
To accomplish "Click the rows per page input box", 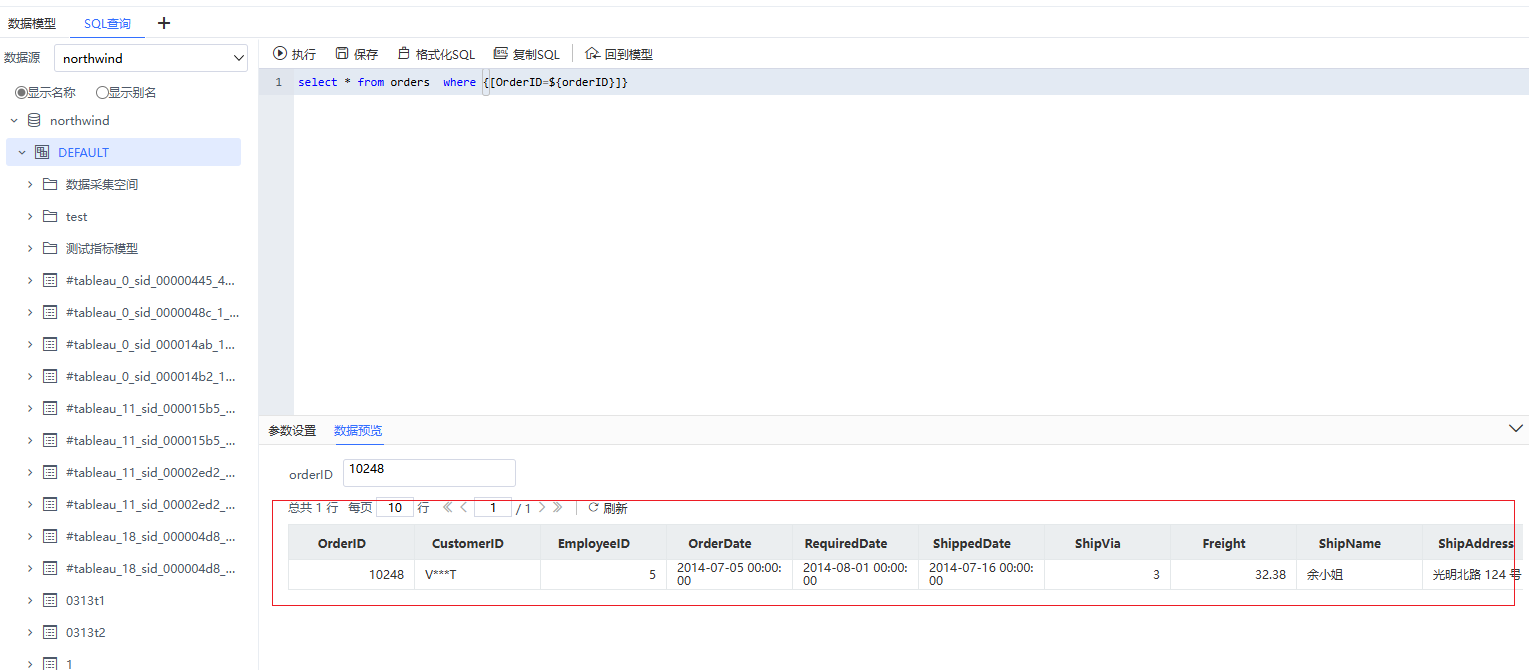I will point(395,508).
